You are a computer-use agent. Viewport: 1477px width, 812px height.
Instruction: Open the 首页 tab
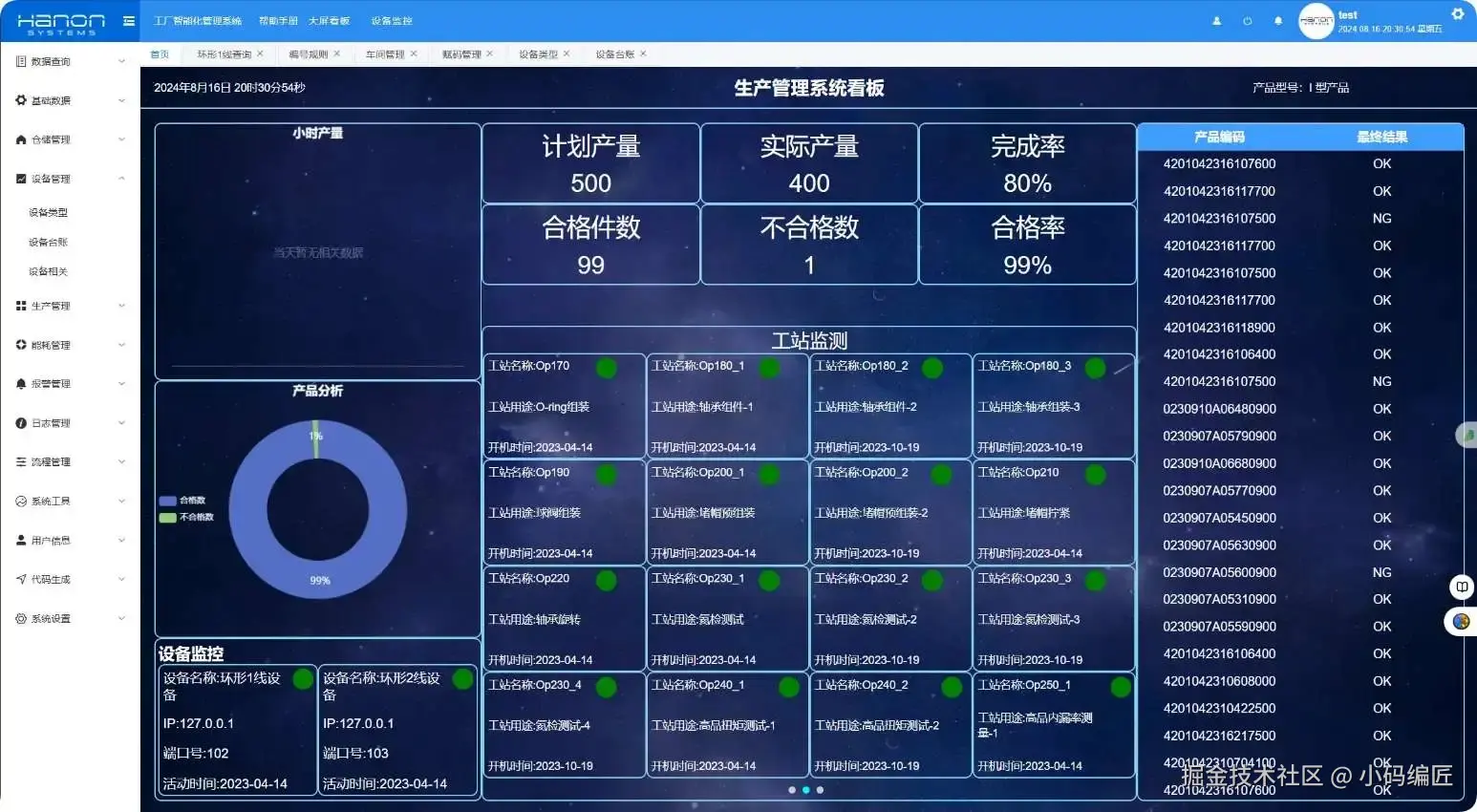tap(160, 54)
